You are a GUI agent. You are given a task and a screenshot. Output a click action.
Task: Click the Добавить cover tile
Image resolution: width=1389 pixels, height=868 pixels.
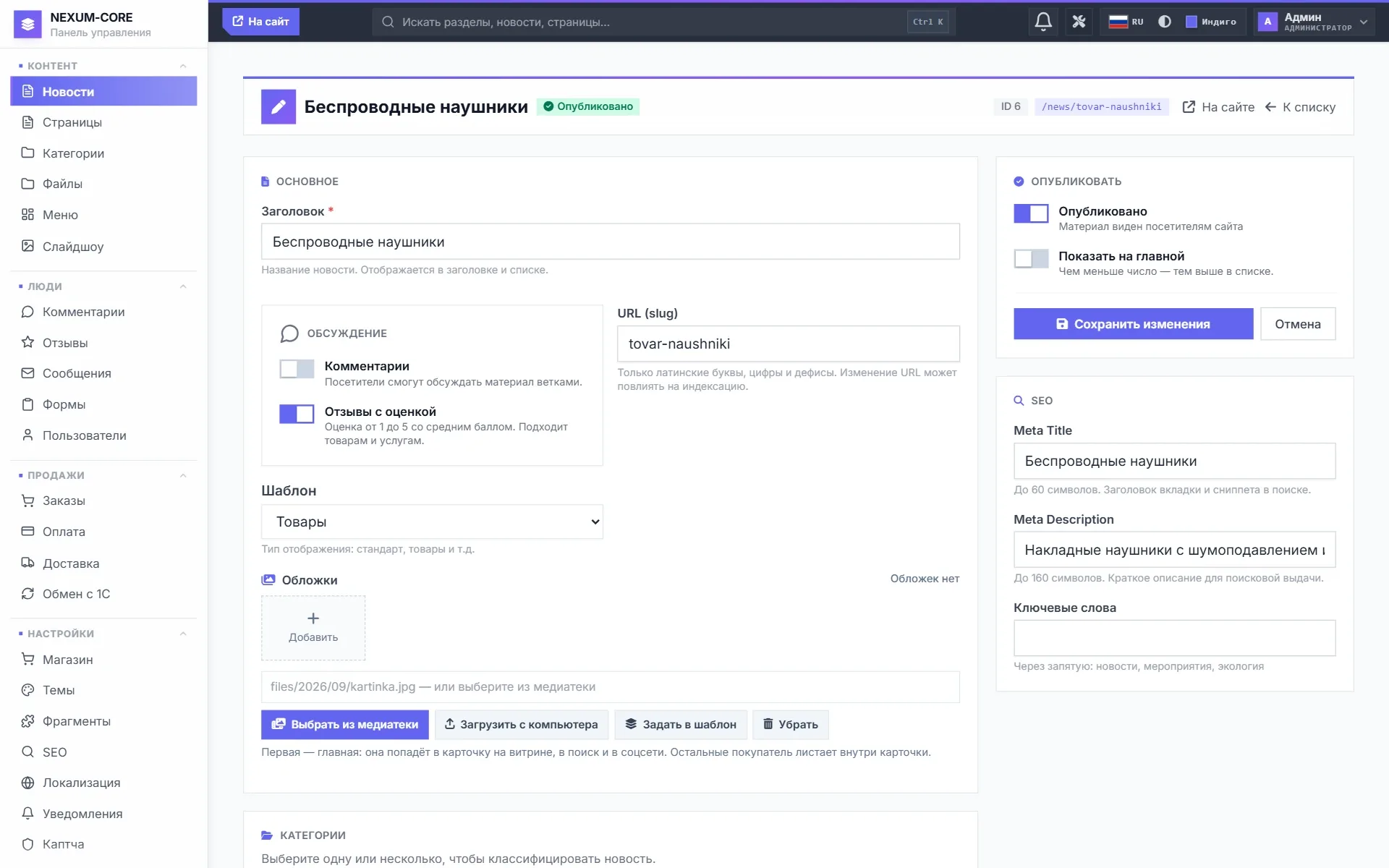[313, 628]
